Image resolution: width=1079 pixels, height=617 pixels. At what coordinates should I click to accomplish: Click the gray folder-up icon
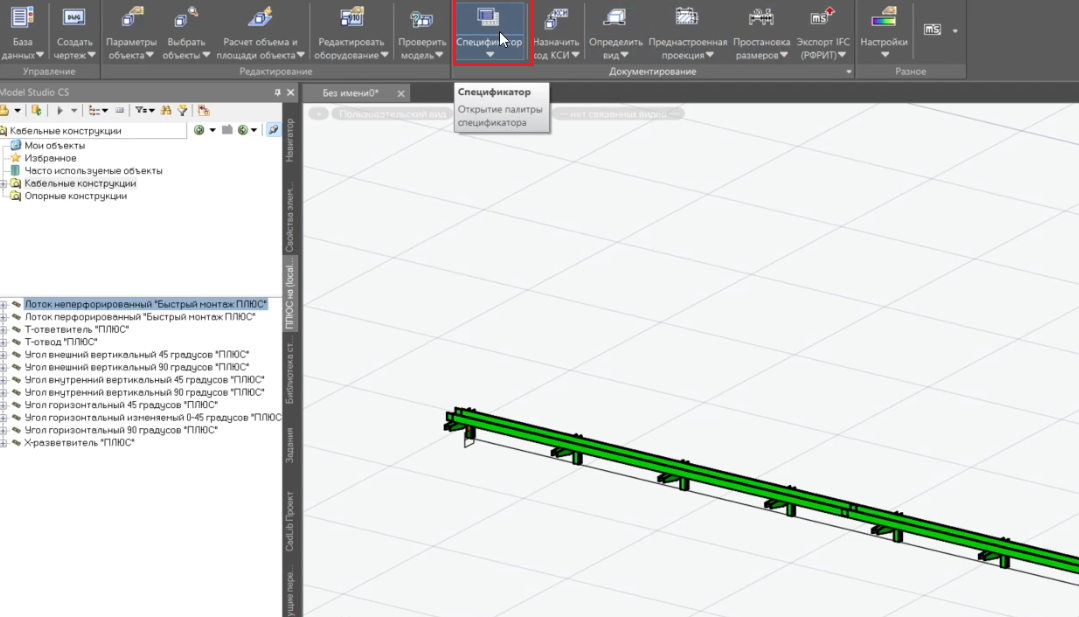pos(227,130)
